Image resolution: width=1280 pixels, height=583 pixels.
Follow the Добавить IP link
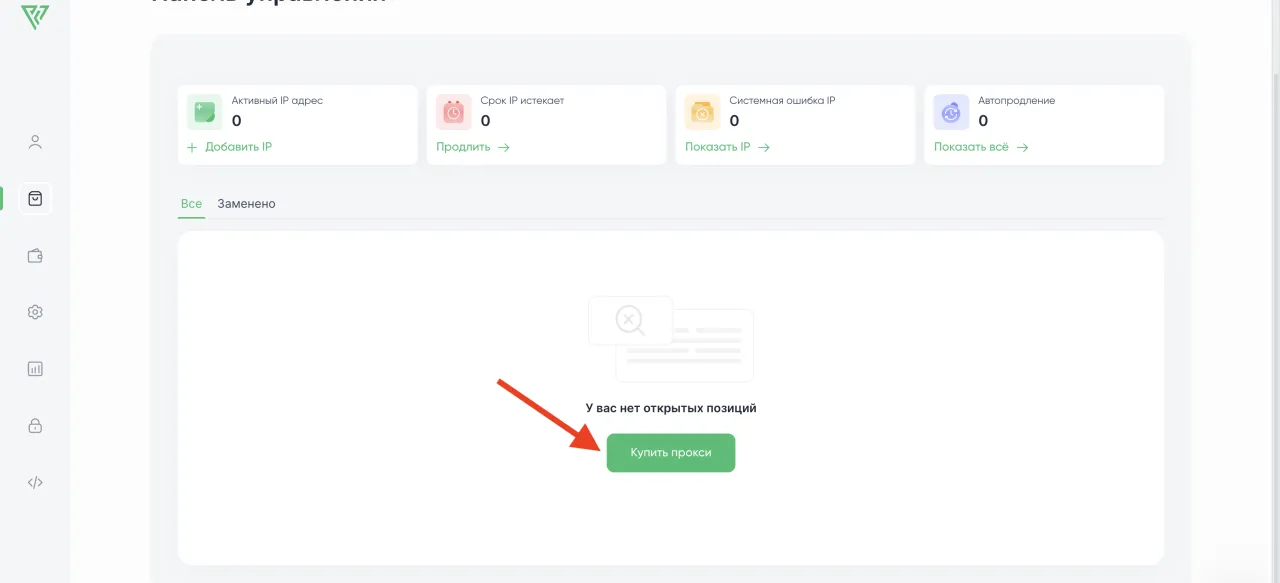238,147
